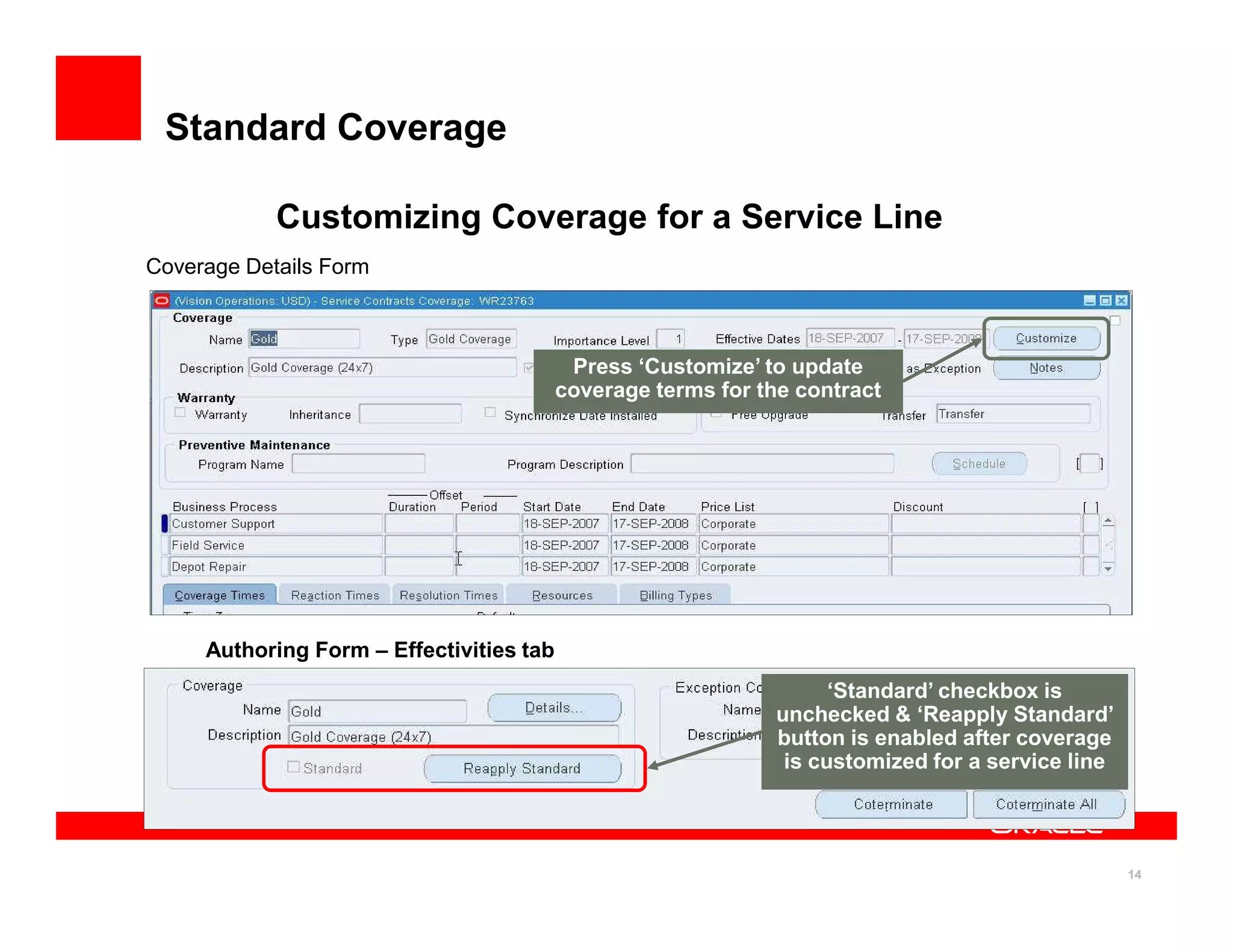Image resolution: width=1233 pixels, height=952 pixels.
Task: Click the Customer Support Offset Duration field
Action: coord(419,524)
